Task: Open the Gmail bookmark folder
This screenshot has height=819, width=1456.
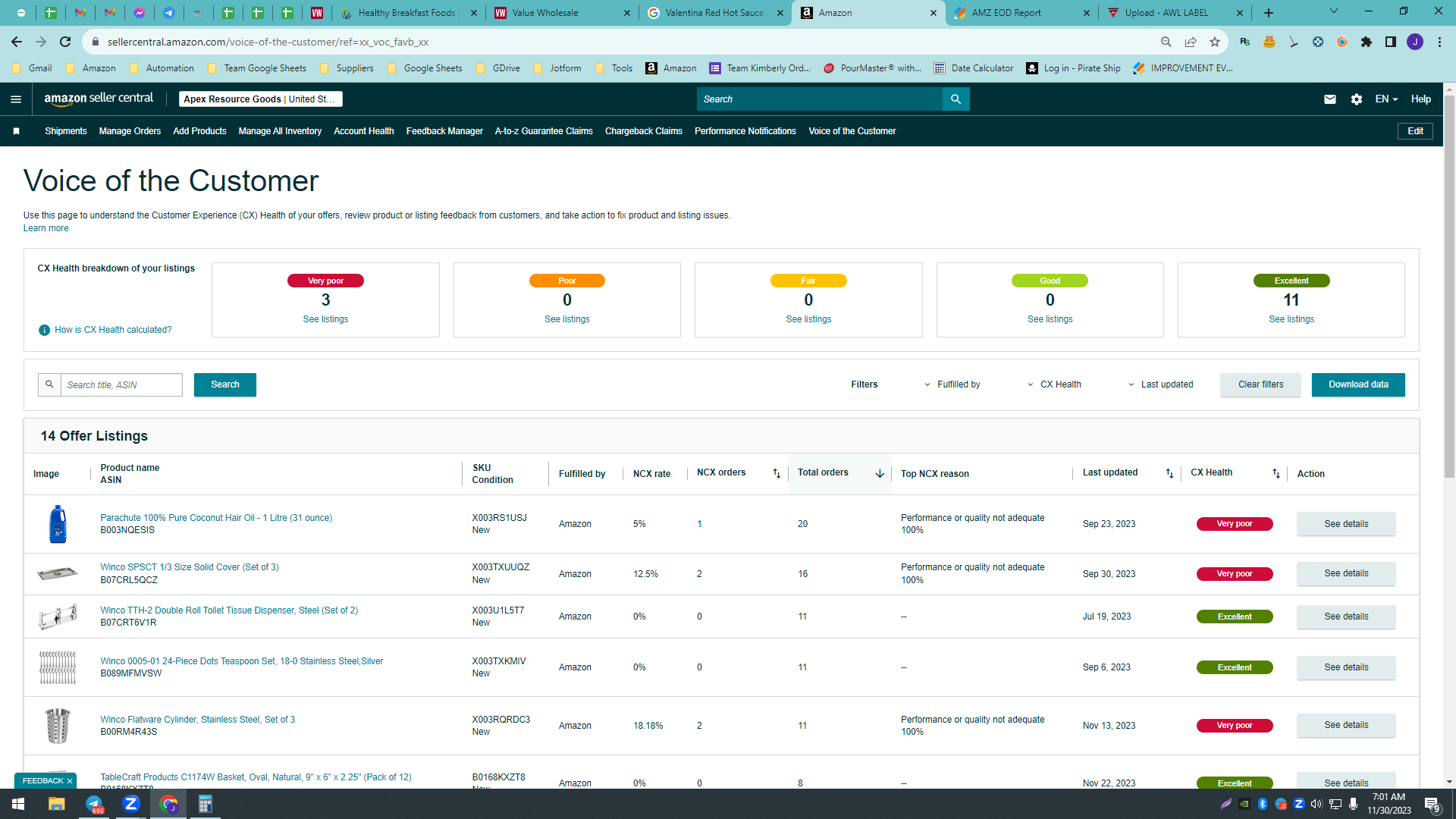Action: coord(33,68)
